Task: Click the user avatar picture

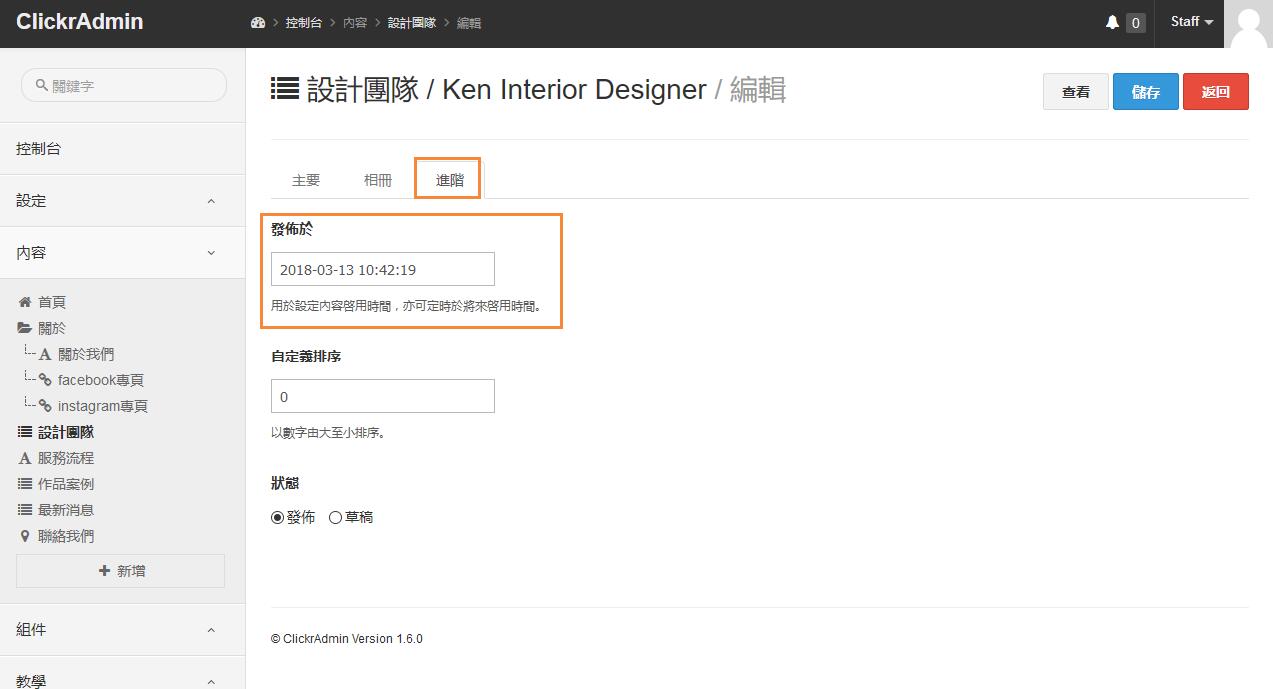Action: pyautogui.click(x=1248, y=24)
